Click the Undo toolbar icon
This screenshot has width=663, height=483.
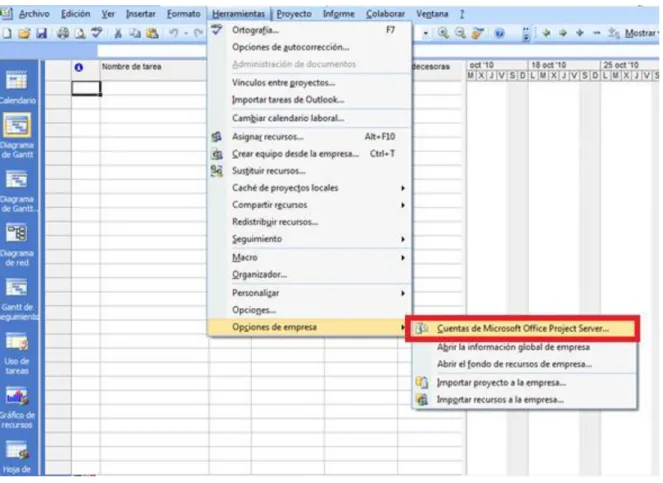pos(173,33)
